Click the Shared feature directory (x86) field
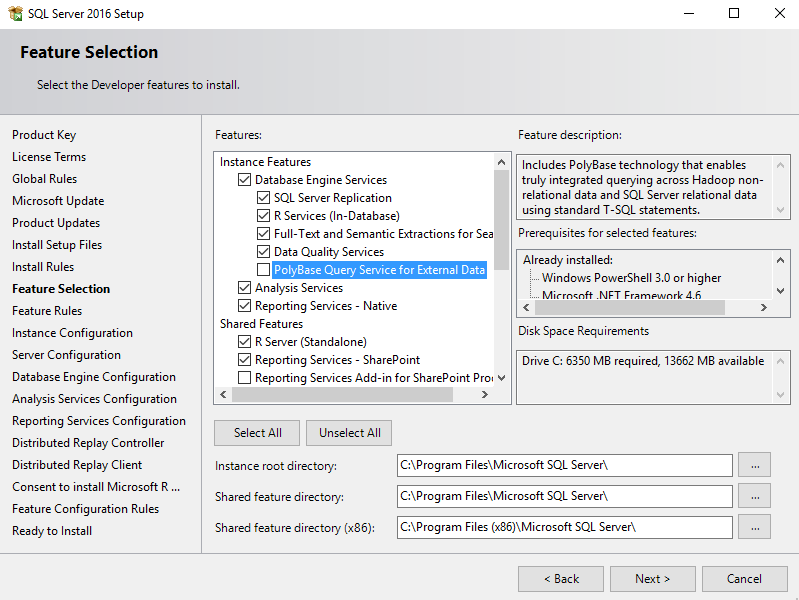This screenshot has width=799, height=600. (x=565, y=527)
